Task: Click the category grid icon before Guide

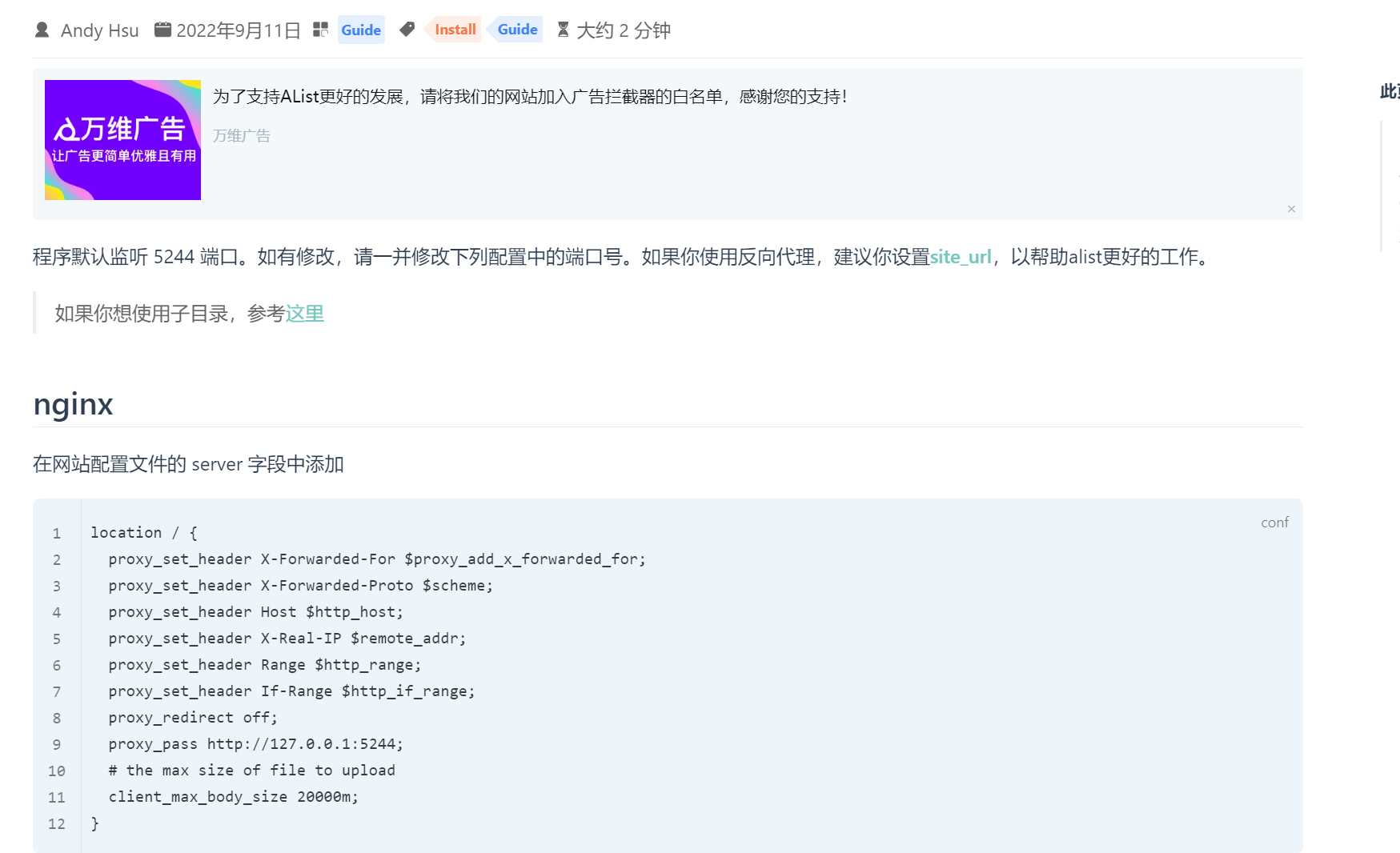Action: [x=320, y=29]
